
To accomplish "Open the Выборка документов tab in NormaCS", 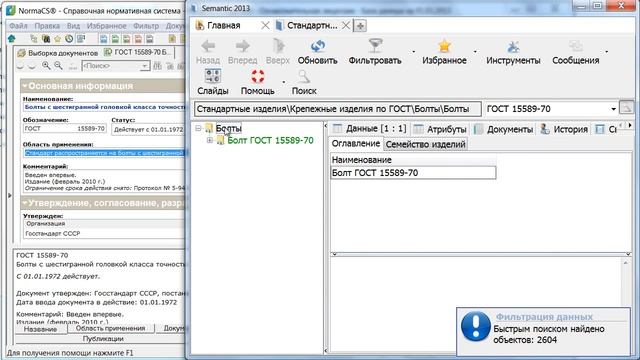I will tap(58, 53).
